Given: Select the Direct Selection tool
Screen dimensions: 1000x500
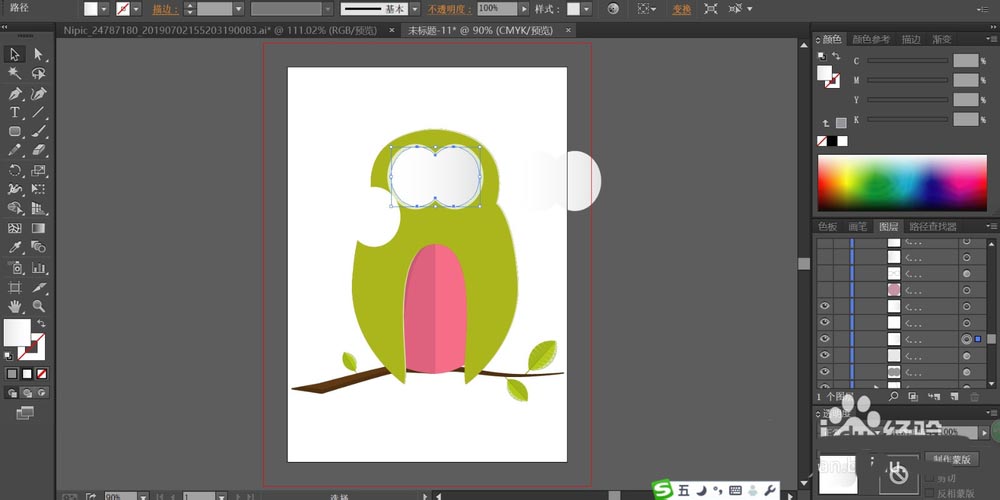Looking at the screenshot, I should pyautogui.click(x=38, y=54).
